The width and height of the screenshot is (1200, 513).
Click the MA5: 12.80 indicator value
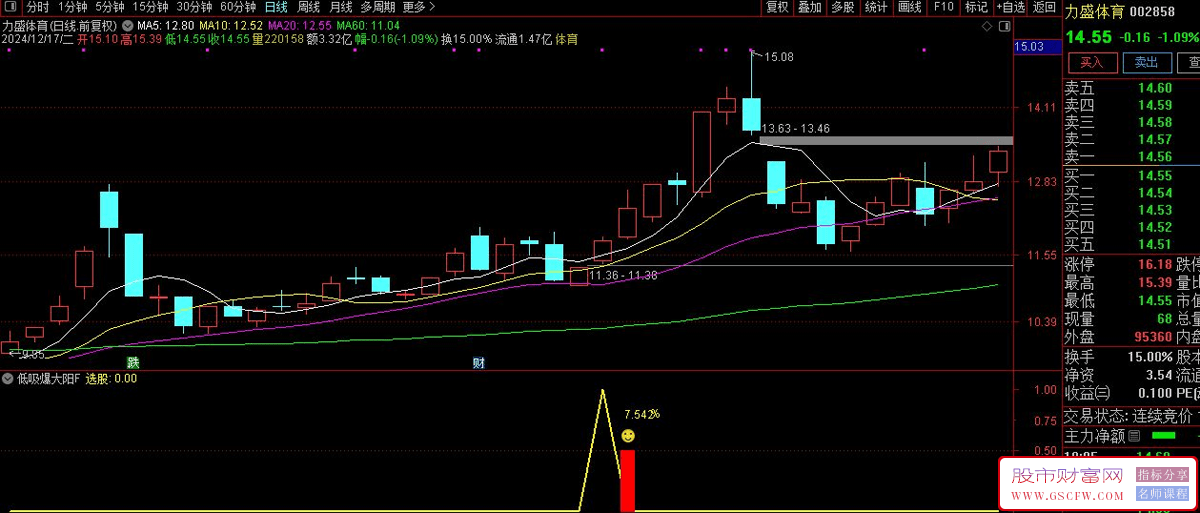[165, 25]
